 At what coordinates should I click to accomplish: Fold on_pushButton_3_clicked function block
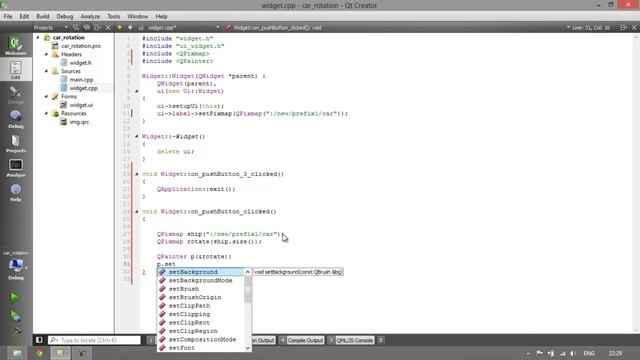pyautogui.click(x=137, y=174)
